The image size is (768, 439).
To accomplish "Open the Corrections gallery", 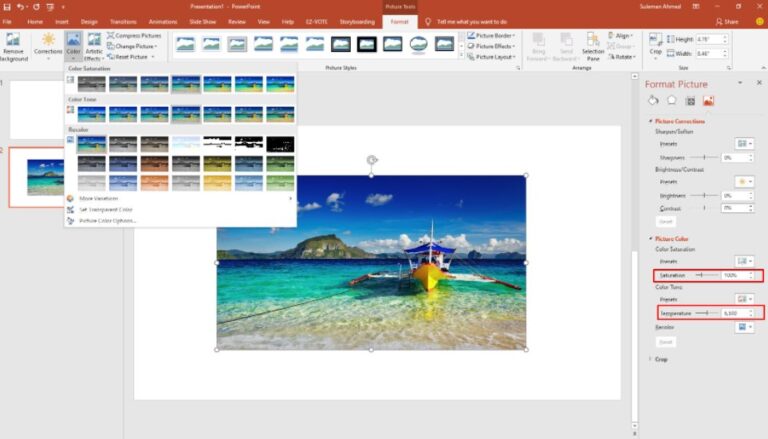I will coord(48,45).
